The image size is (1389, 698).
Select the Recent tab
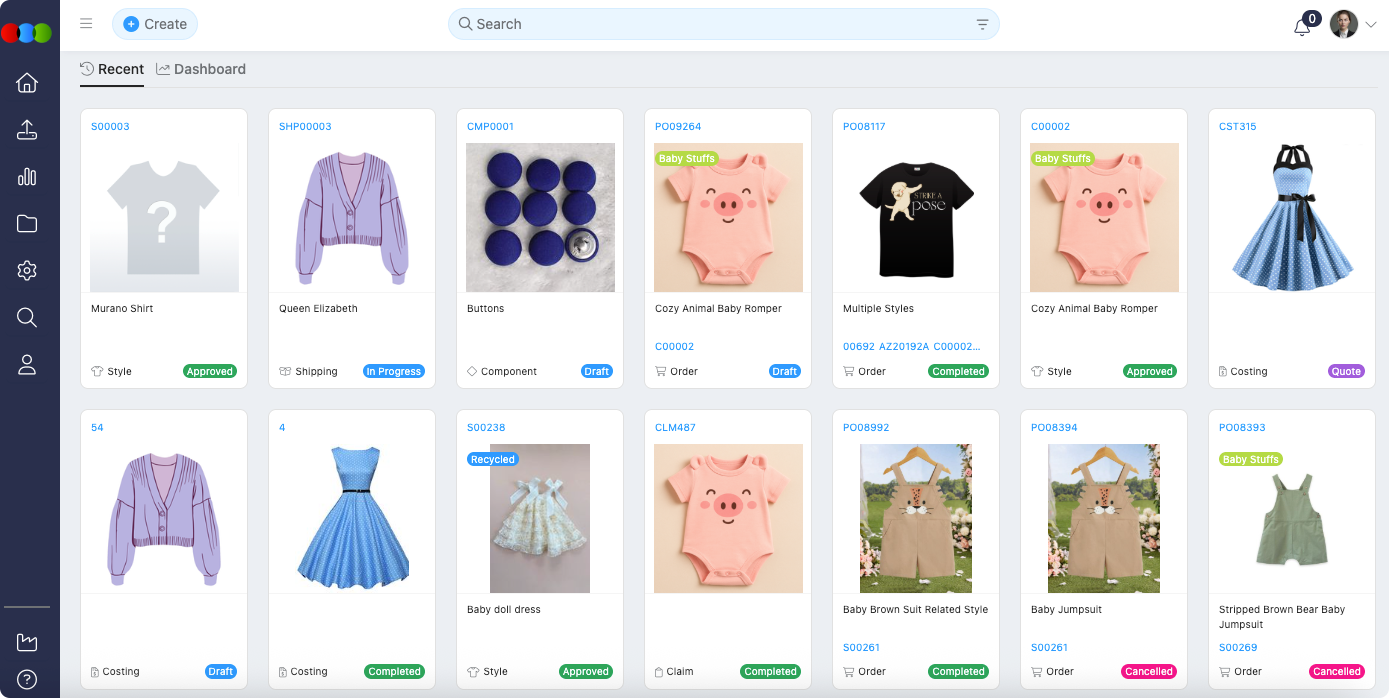pos(112,69)
